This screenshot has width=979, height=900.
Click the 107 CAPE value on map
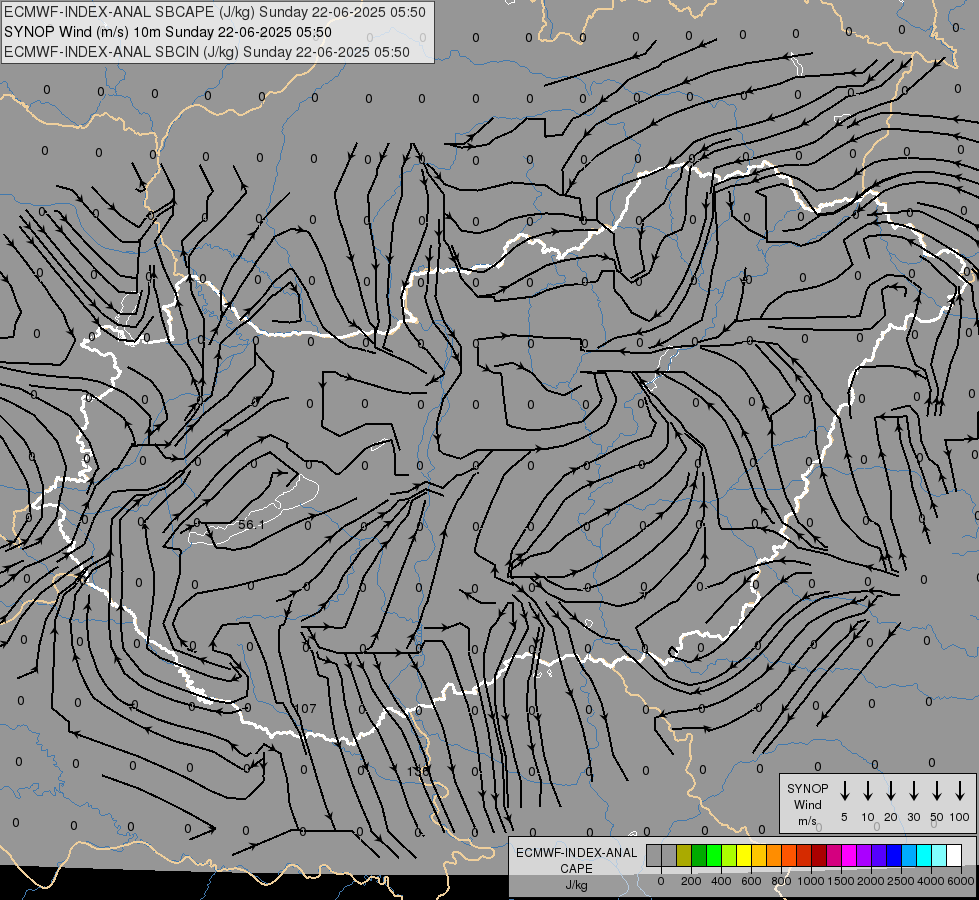[305, 709]
